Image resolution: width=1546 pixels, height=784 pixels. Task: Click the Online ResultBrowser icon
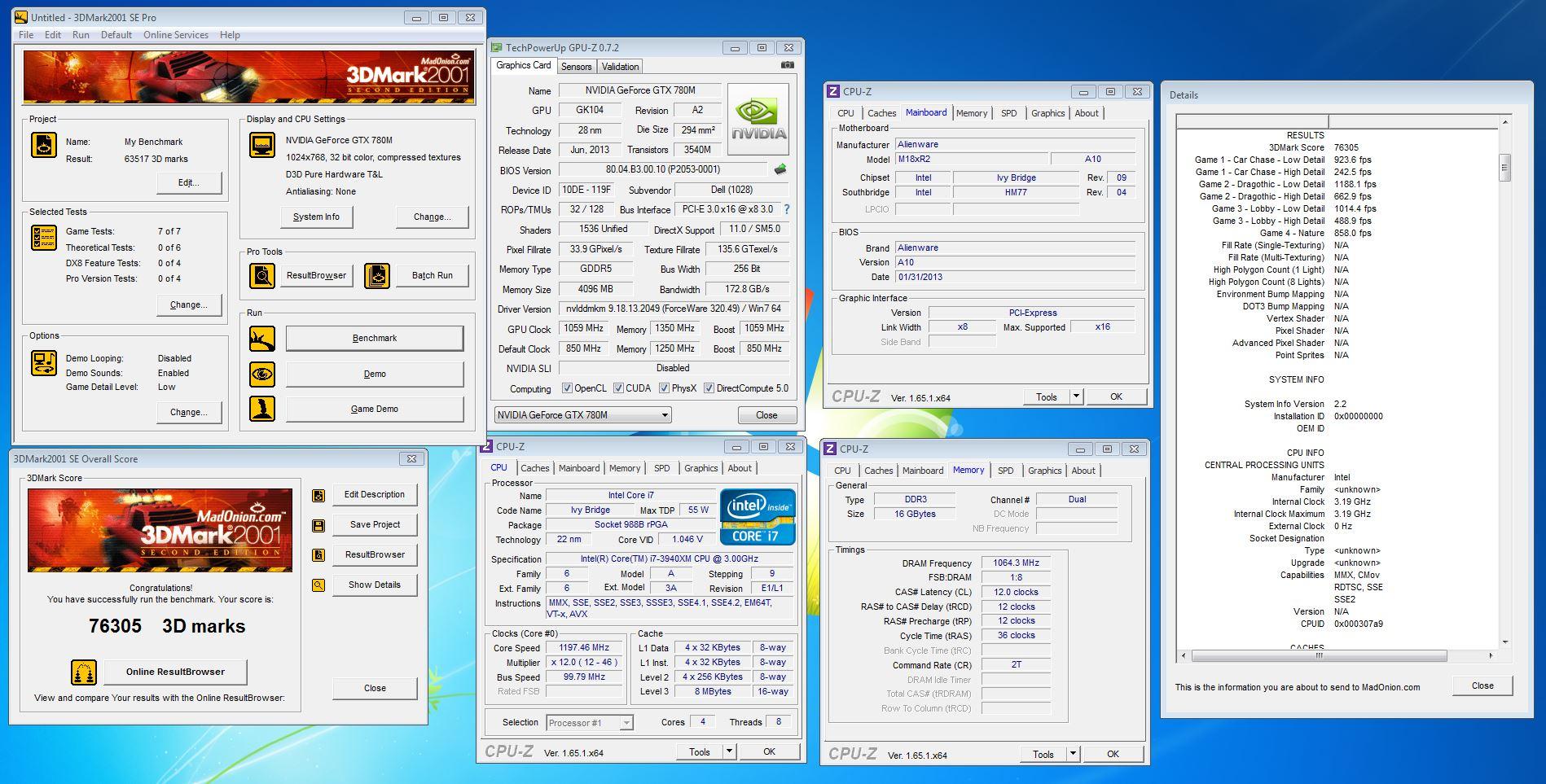click(84, 672)
